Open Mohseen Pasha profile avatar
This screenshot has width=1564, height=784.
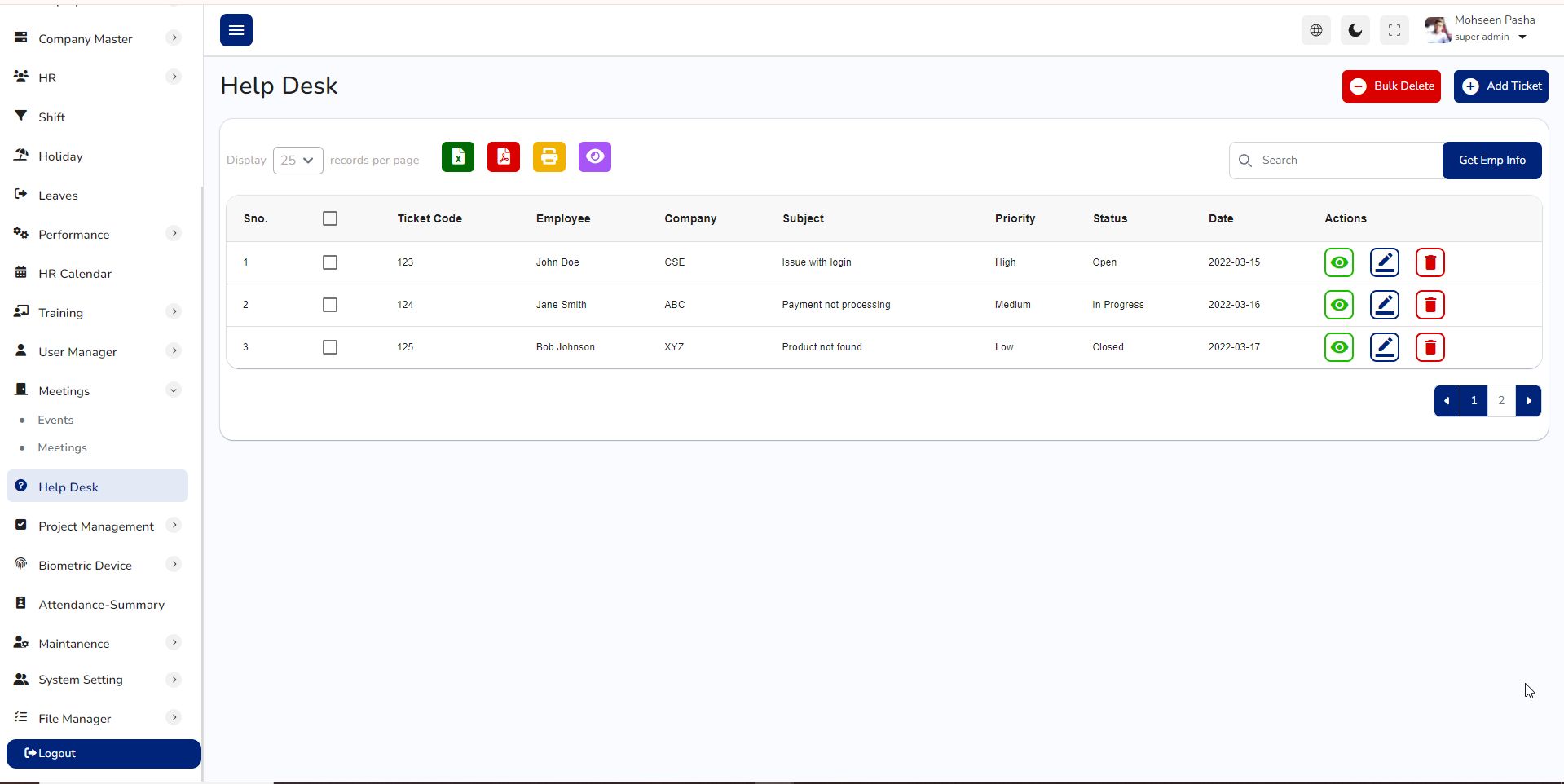[1438, 29]
